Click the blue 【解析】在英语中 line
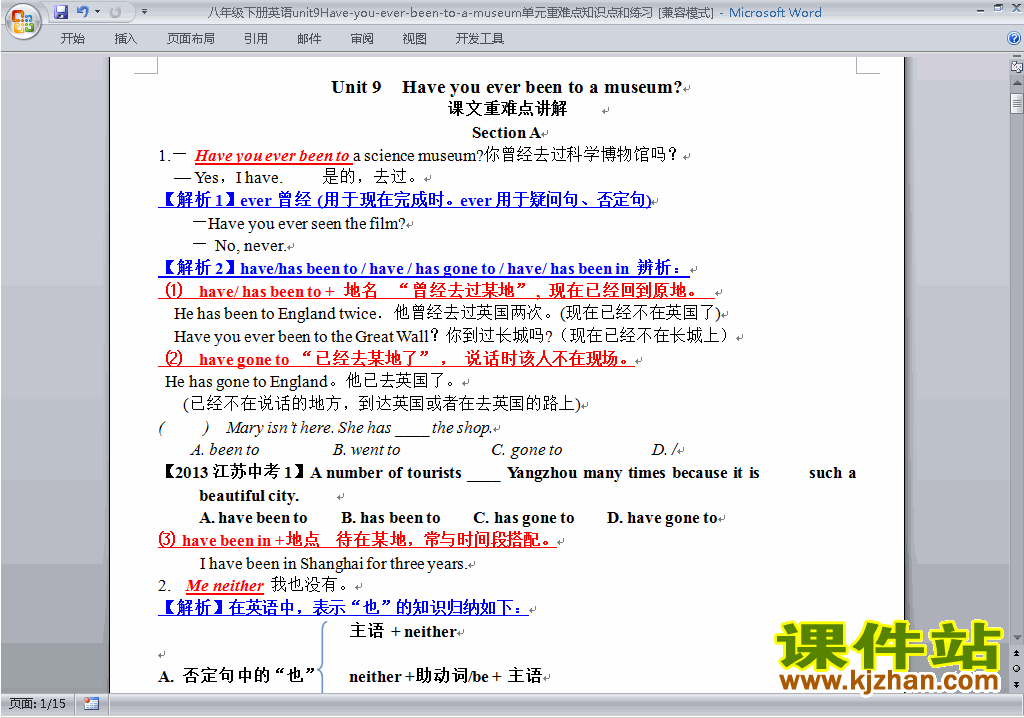 [342, 608]
